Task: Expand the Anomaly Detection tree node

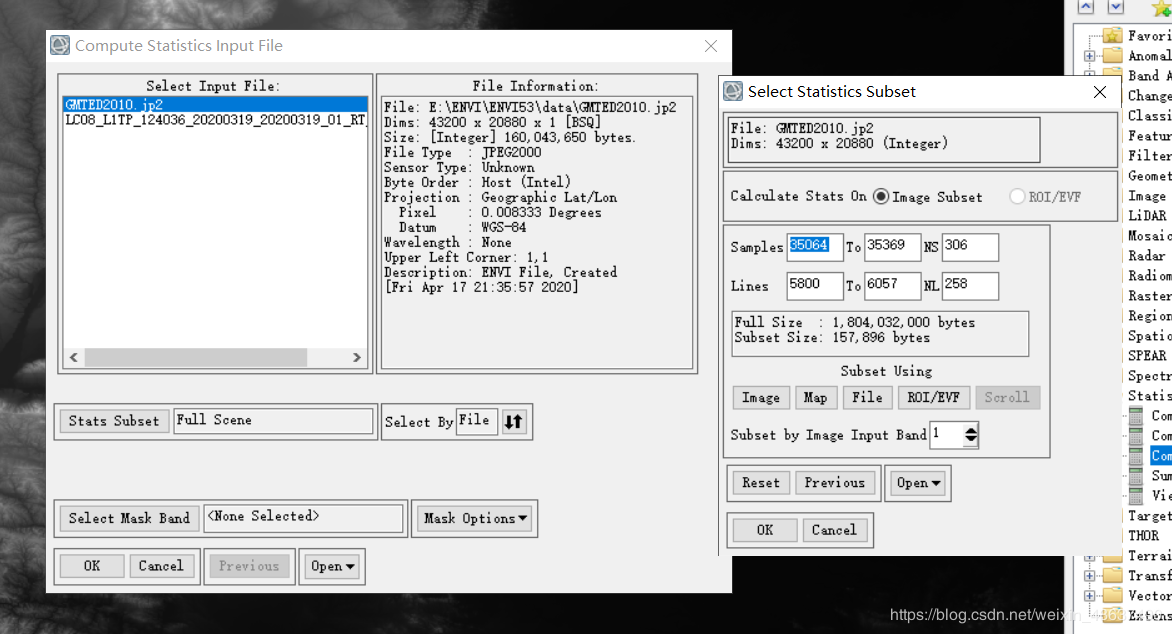Action: [1090, 56]
